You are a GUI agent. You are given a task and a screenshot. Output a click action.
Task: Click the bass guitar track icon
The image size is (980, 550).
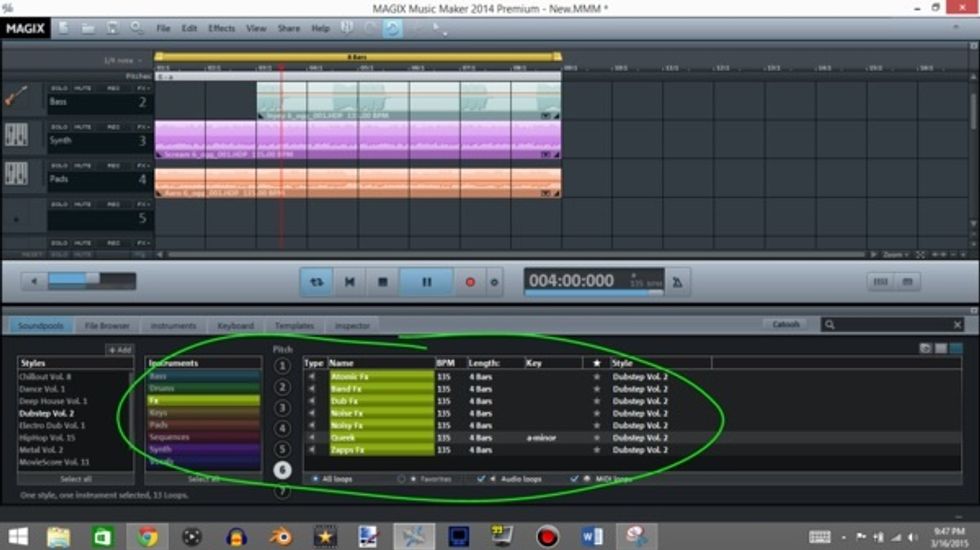coord(16,97)
